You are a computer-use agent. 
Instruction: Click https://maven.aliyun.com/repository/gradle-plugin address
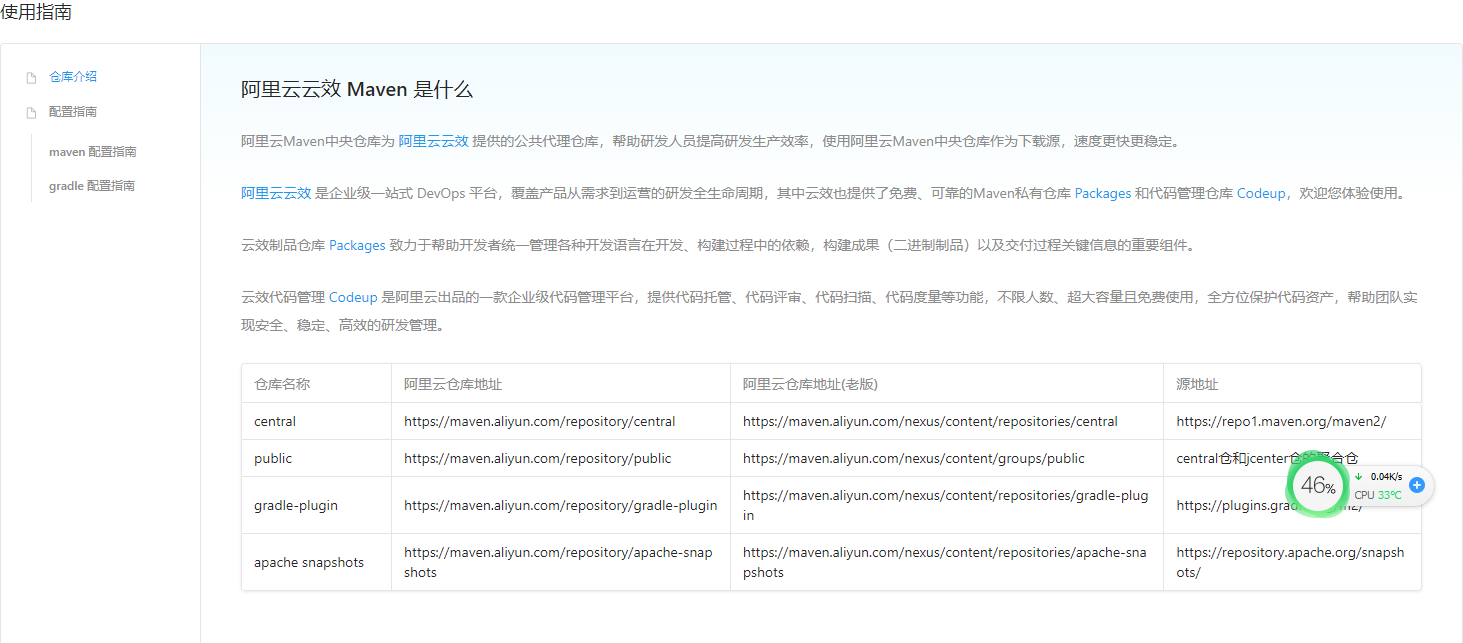(561, 505)
